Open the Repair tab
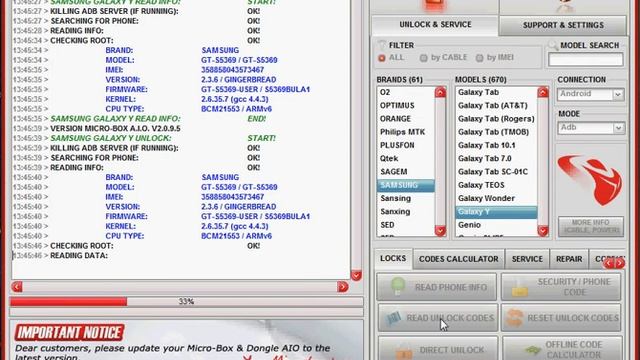Screen dimensions: 640x360 tap(569, 259)
